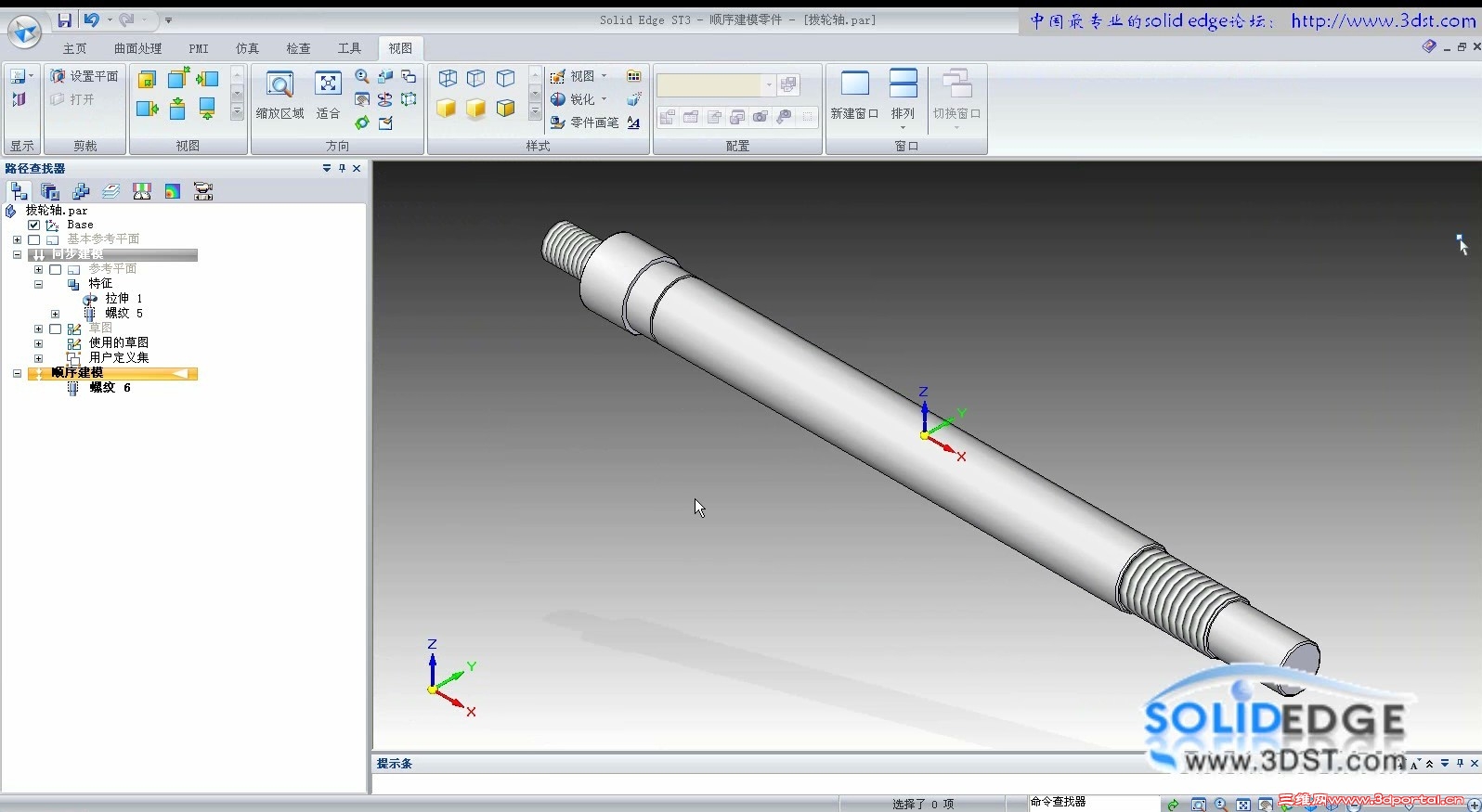This screenshot has height=812, width=1482.
Task: Customize the quick access toolbar arrow
Action: [168, 19]
